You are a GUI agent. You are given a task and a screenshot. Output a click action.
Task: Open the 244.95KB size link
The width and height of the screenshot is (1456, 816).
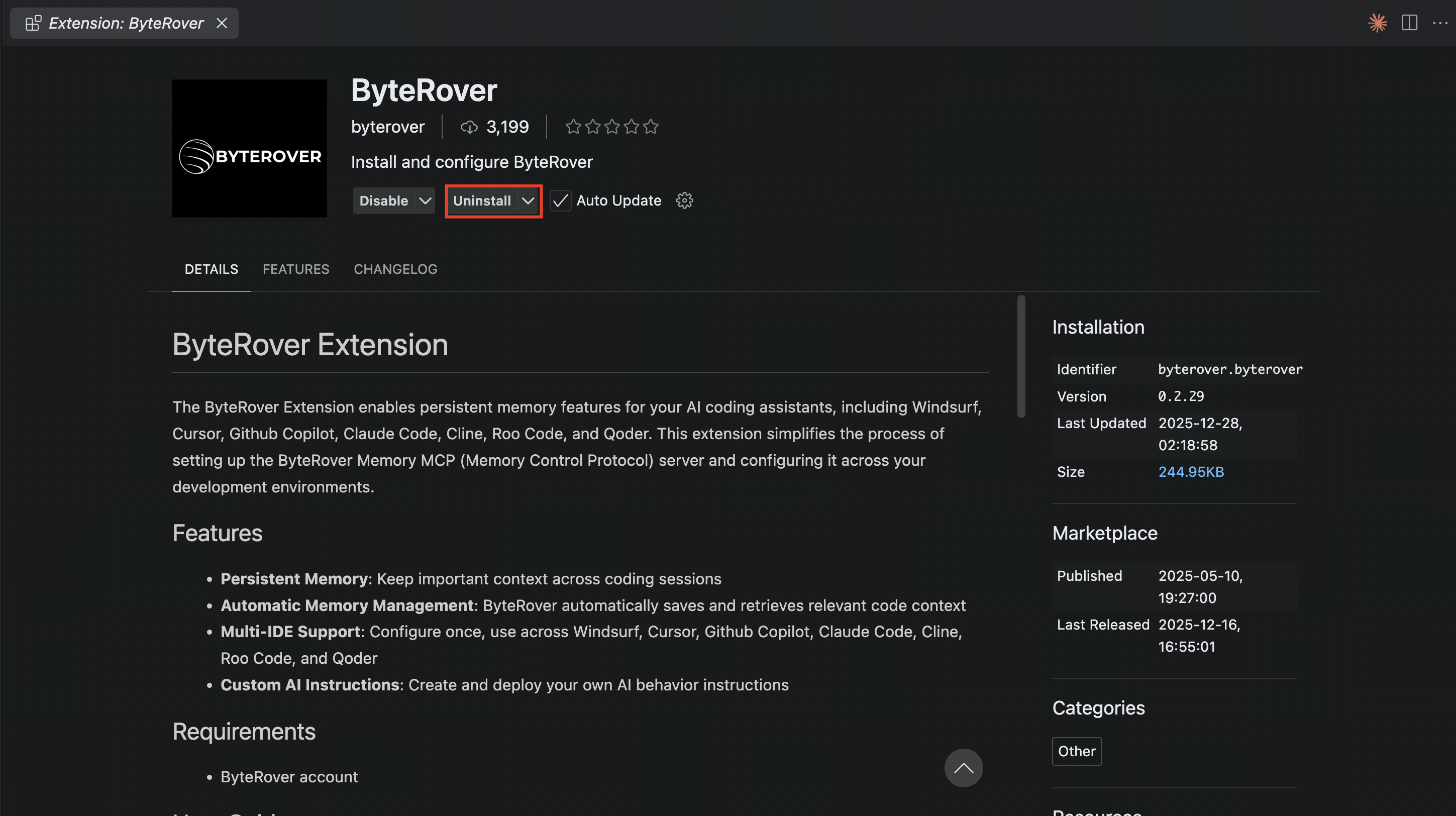(x=1191, y=472)
